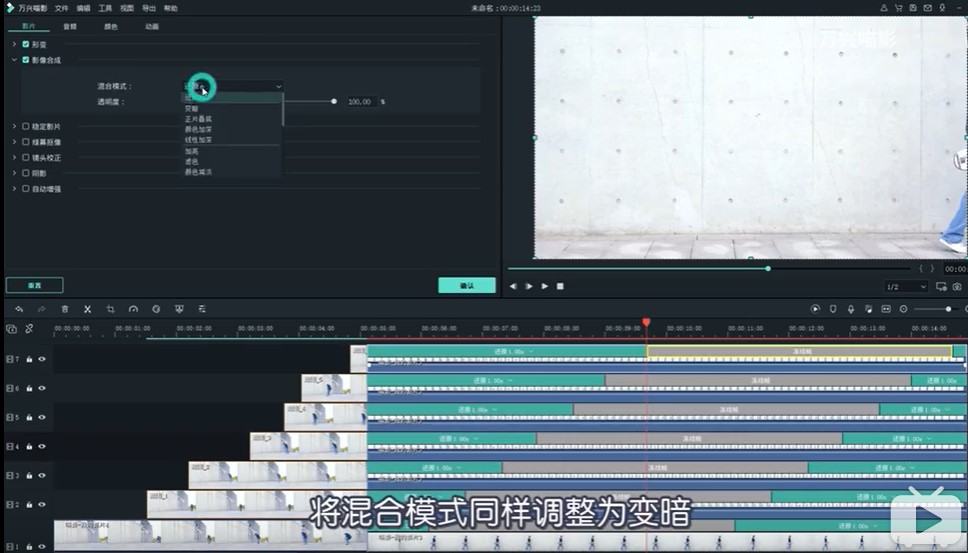This screenshot has width=968, height=553.
Task: Collapse the 影像合成 section chevron
Action: pos(14,60)
